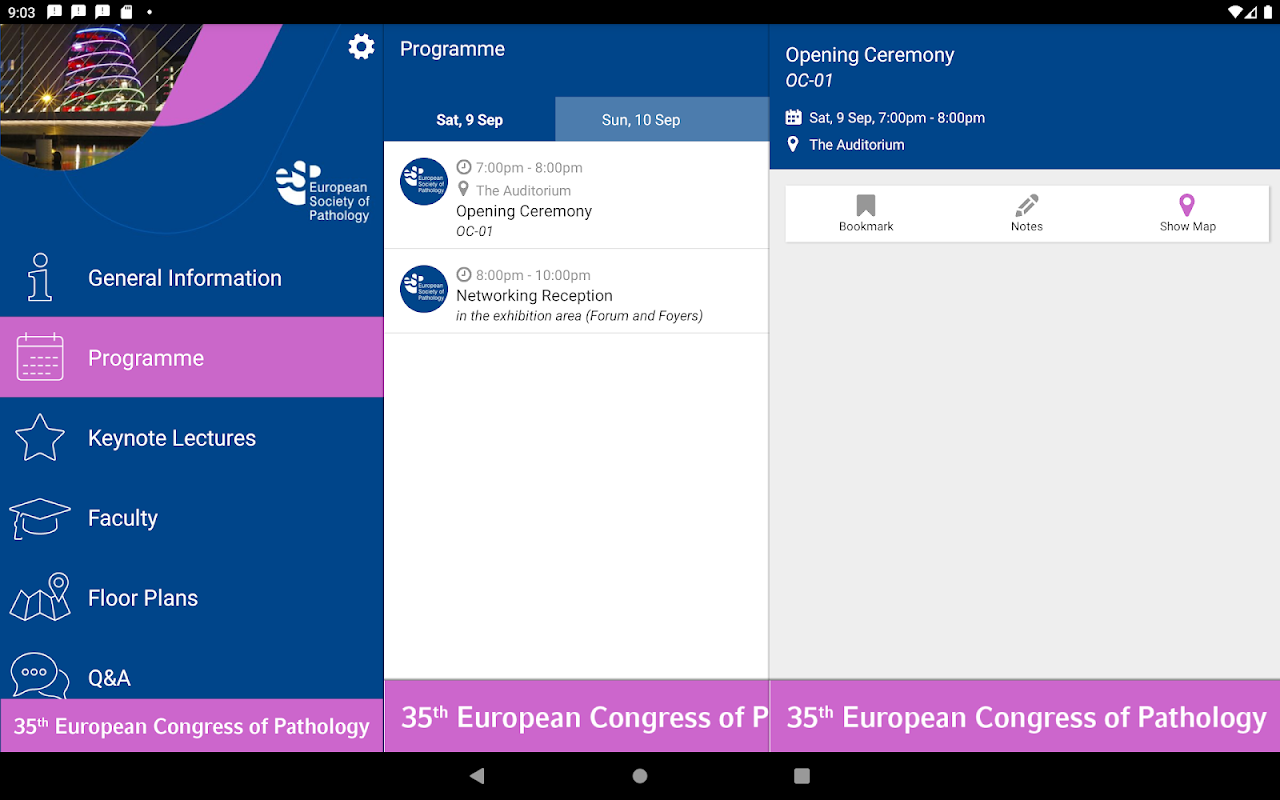Select Programme in the sidebar
Viewport: 1280px width, 800px height.
point(191,357)
